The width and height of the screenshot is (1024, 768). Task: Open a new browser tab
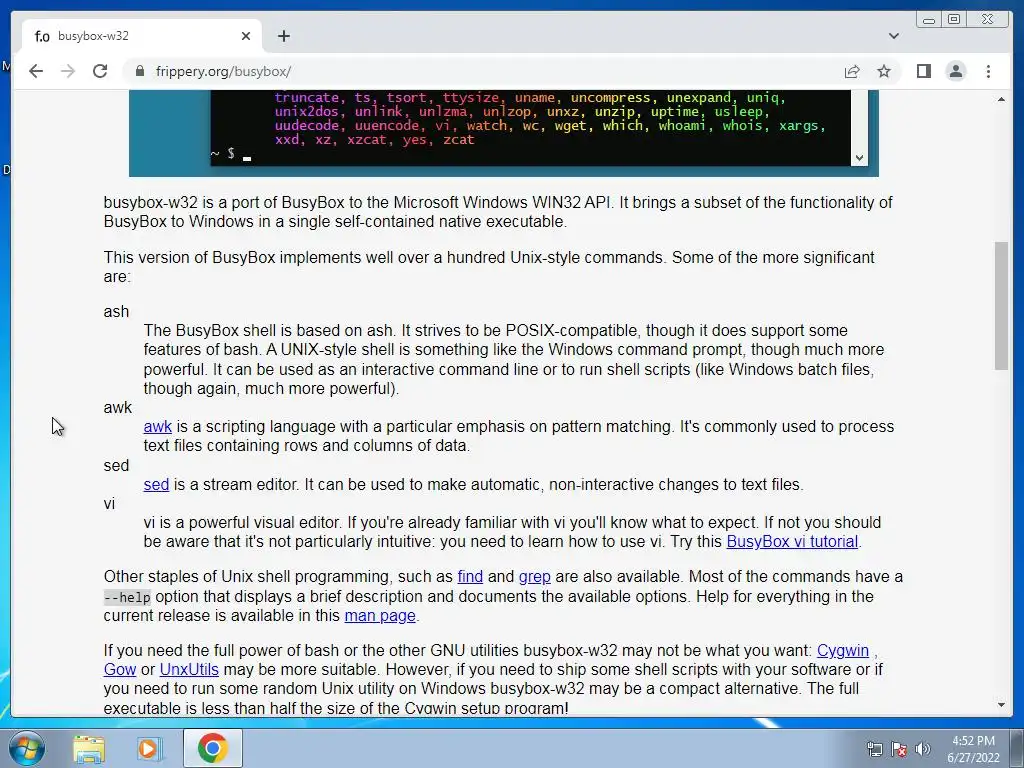(283, 36)
